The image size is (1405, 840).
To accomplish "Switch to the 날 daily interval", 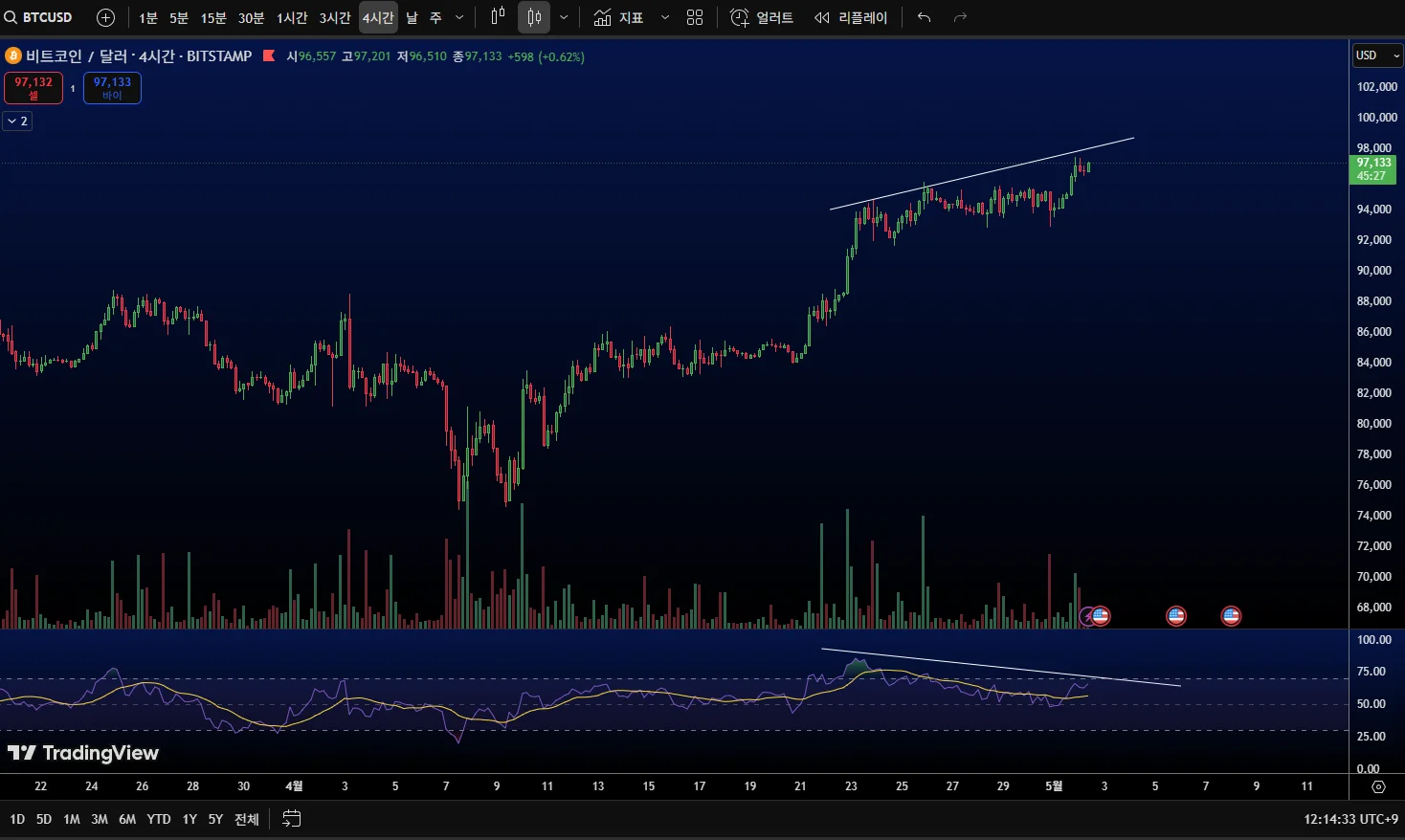I will point(412,18).
